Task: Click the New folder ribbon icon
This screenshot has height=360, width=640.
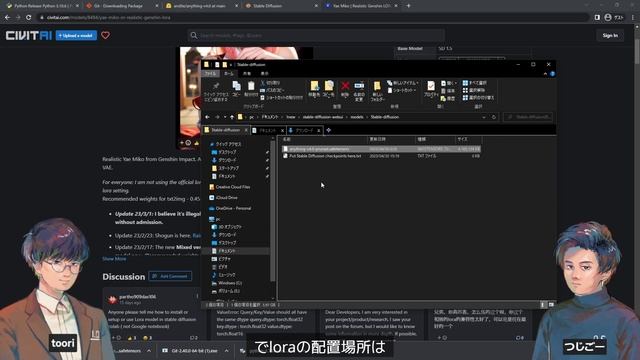Action: (x=378, y=91)
